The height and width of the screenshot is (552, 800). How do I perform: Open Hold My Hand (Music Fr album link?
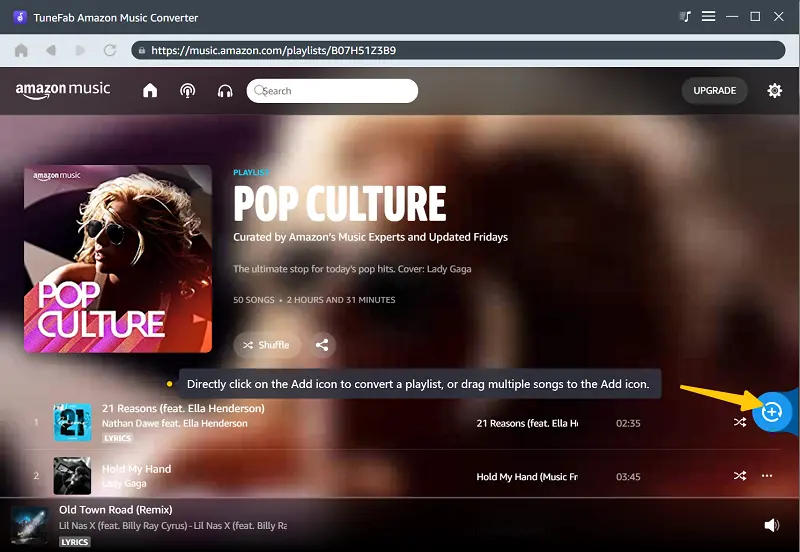click(527, 476)
